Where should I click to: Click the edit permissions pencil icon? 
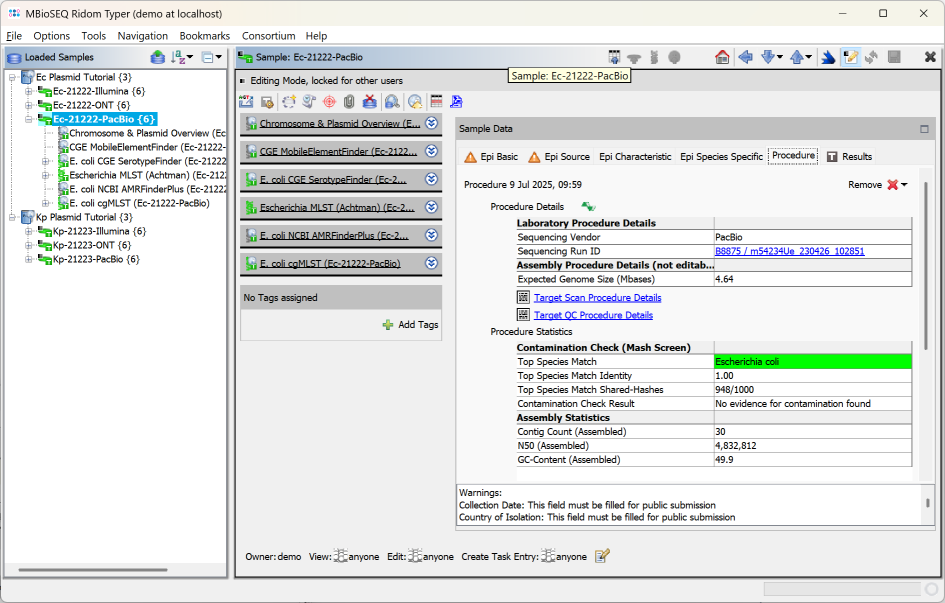pyautogui.click(x=602, y=556)
